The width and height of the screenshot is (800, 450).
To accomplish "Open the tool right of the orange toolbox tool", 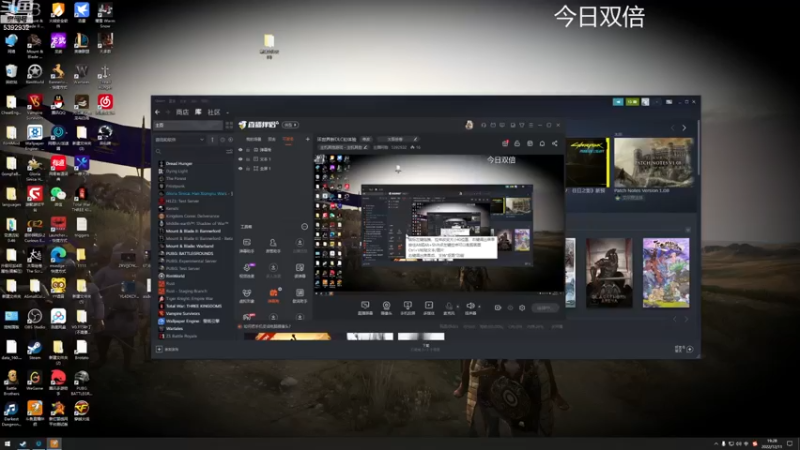I will pos(300,295).
